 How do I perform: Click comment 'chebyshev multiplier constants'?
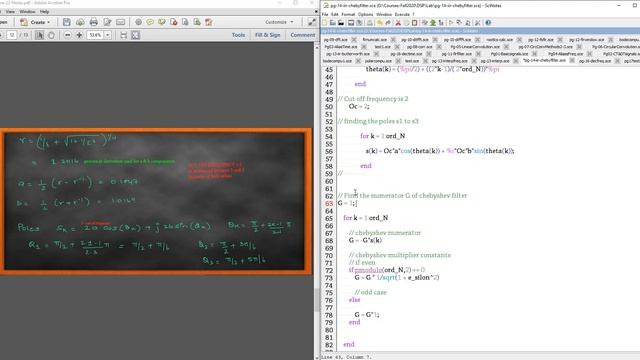click(x=400, y=255)
